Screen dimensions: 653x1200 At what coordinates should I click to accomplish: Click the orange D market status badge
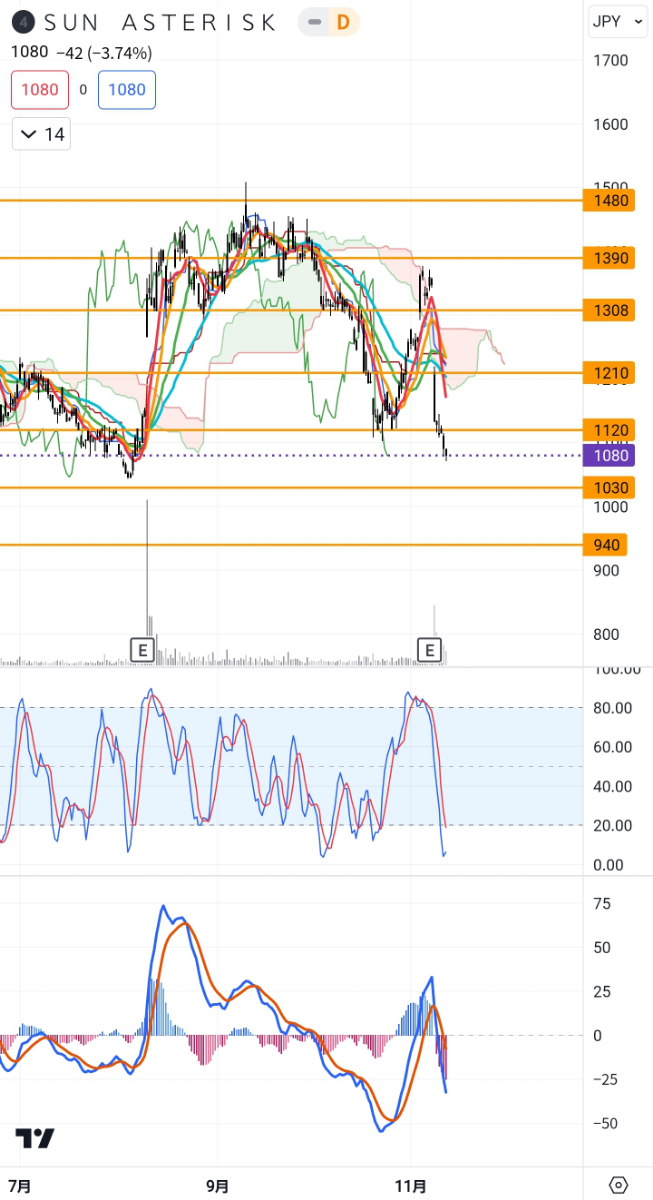[343, 22]
